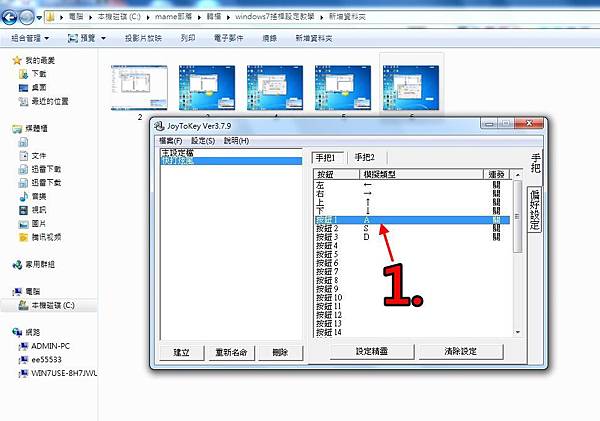
Task: Click Explorer's Forward arrow button
Action: tap(26, 17)
